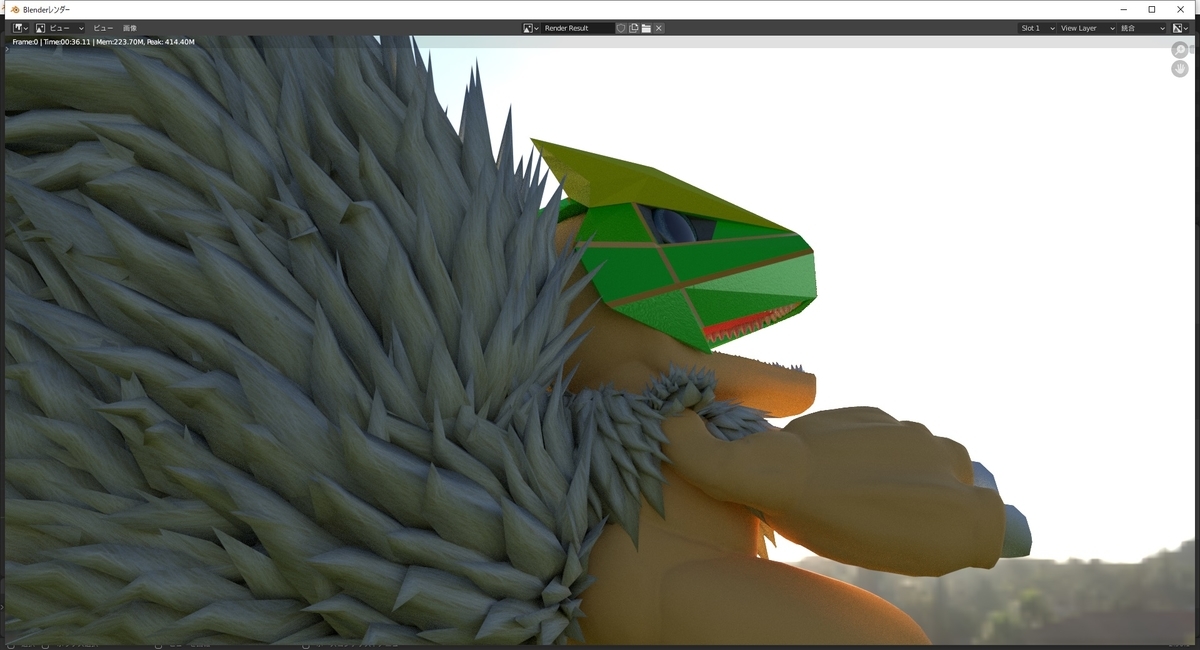1200x650 pixels.
Task: Minimize the Blenderレンダー window
Action: (1123, 9)
